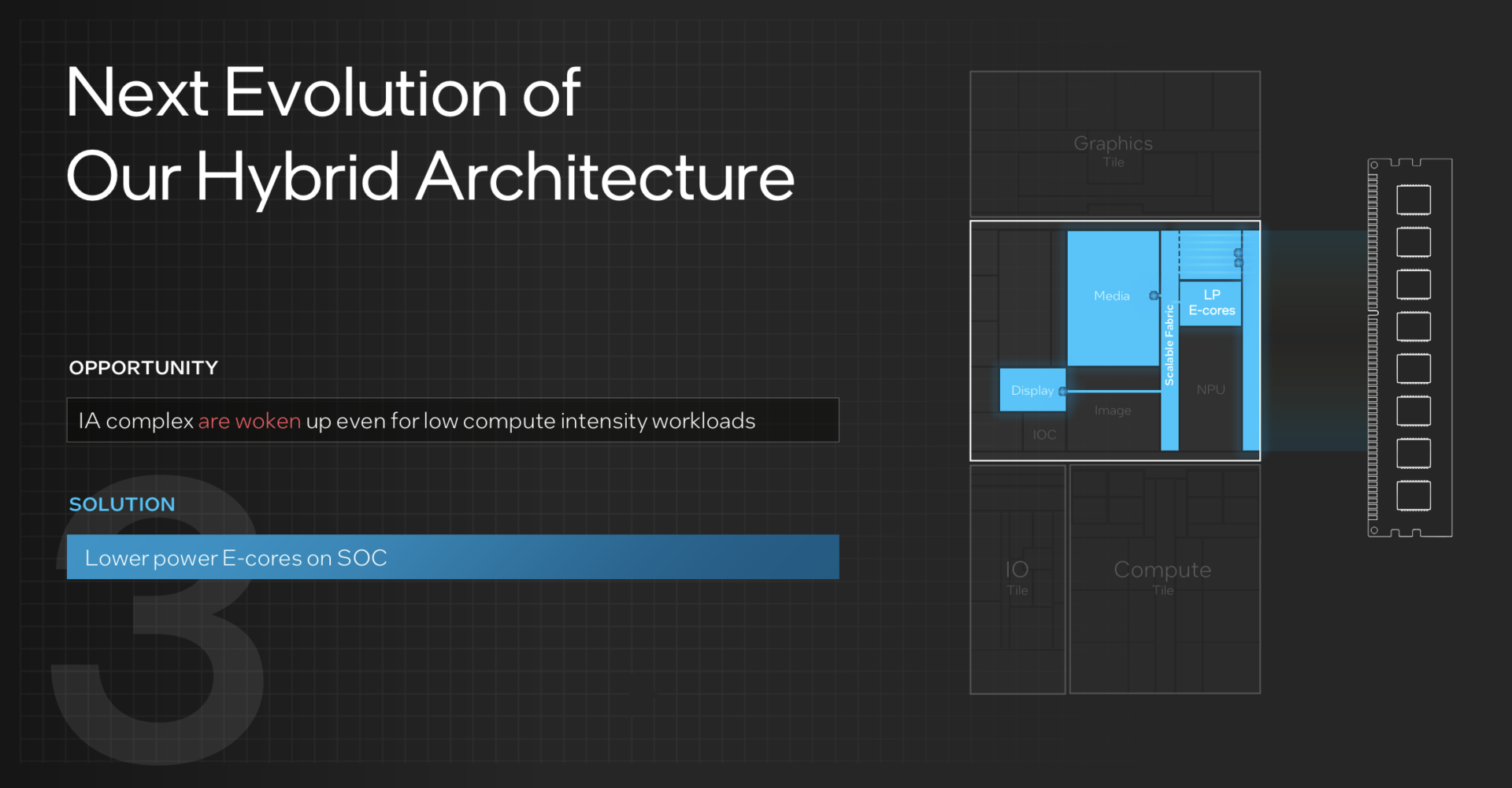Select the vertical Scalable Fabric bar
The height and width of the screenshot is (788, 1512).
(x=1169, y=340)
